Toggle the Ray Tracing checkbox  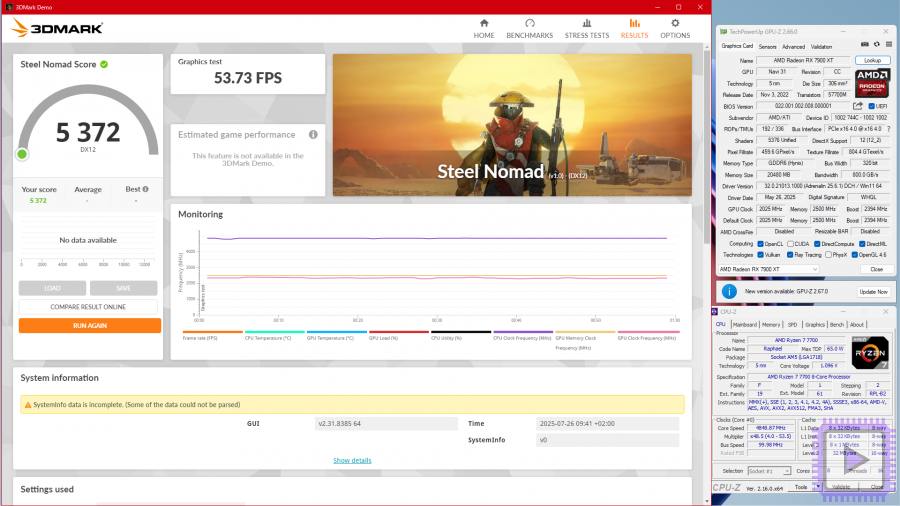[790, 255]
